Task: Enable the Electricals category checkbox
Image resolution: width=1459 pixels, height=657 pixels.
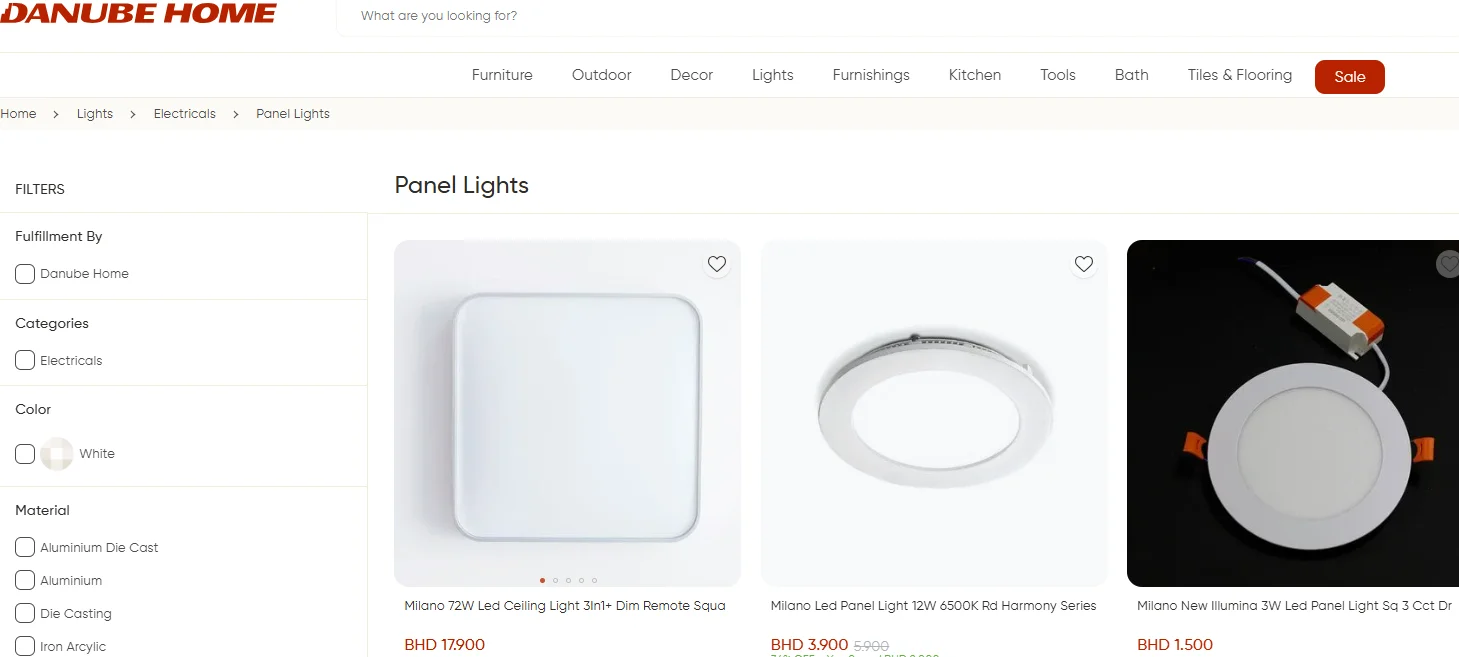Action: (x=25, y=360)
